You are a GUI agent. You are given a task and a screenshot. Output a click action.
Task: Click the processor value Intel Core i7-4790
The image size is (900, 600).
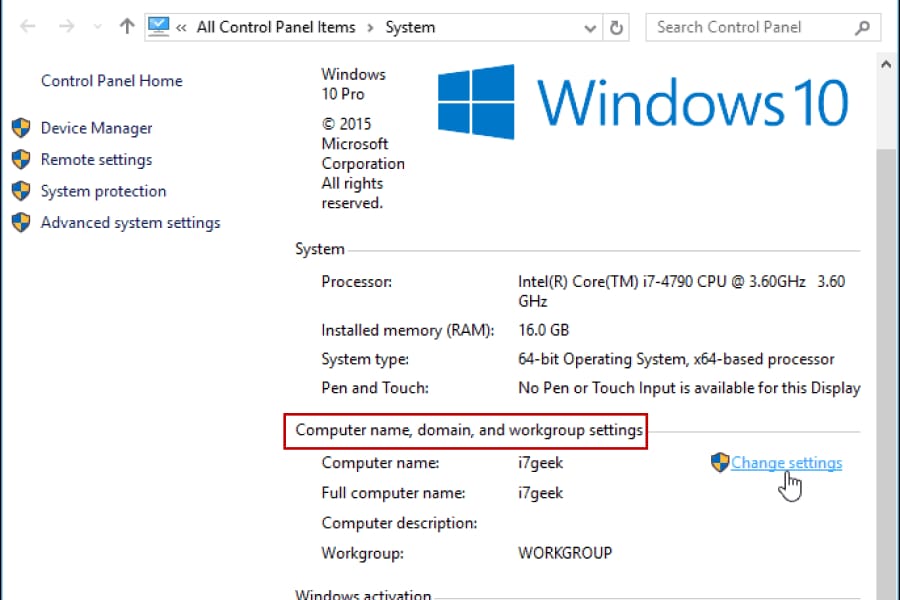[681, 291]
